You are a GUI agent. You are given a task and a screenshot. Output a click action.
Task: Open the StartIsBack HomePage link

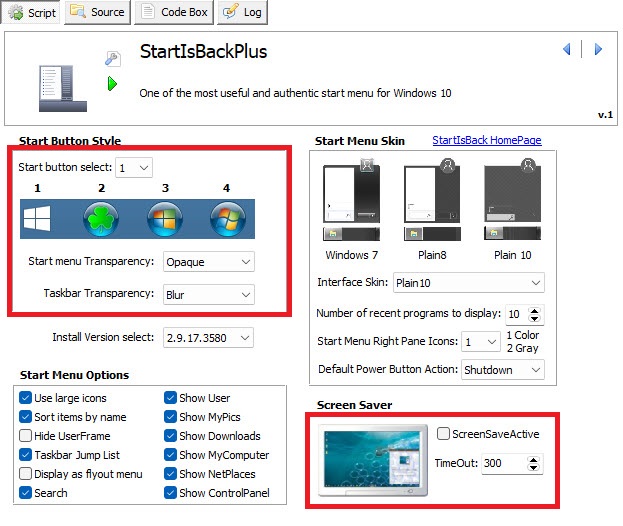487,140
